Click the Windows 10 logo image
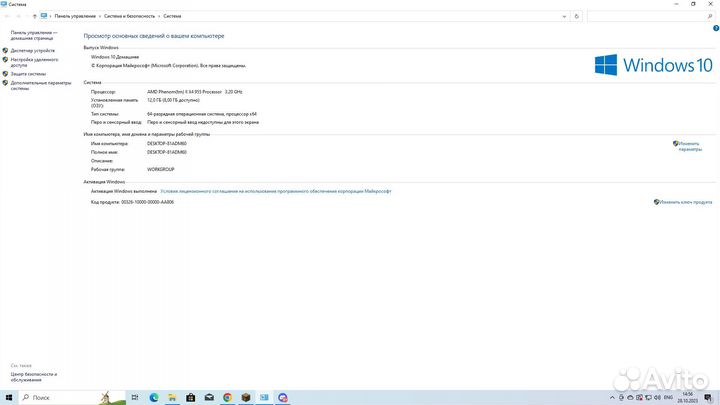This screenshot has height=405, width=720. tap(653, 65)
